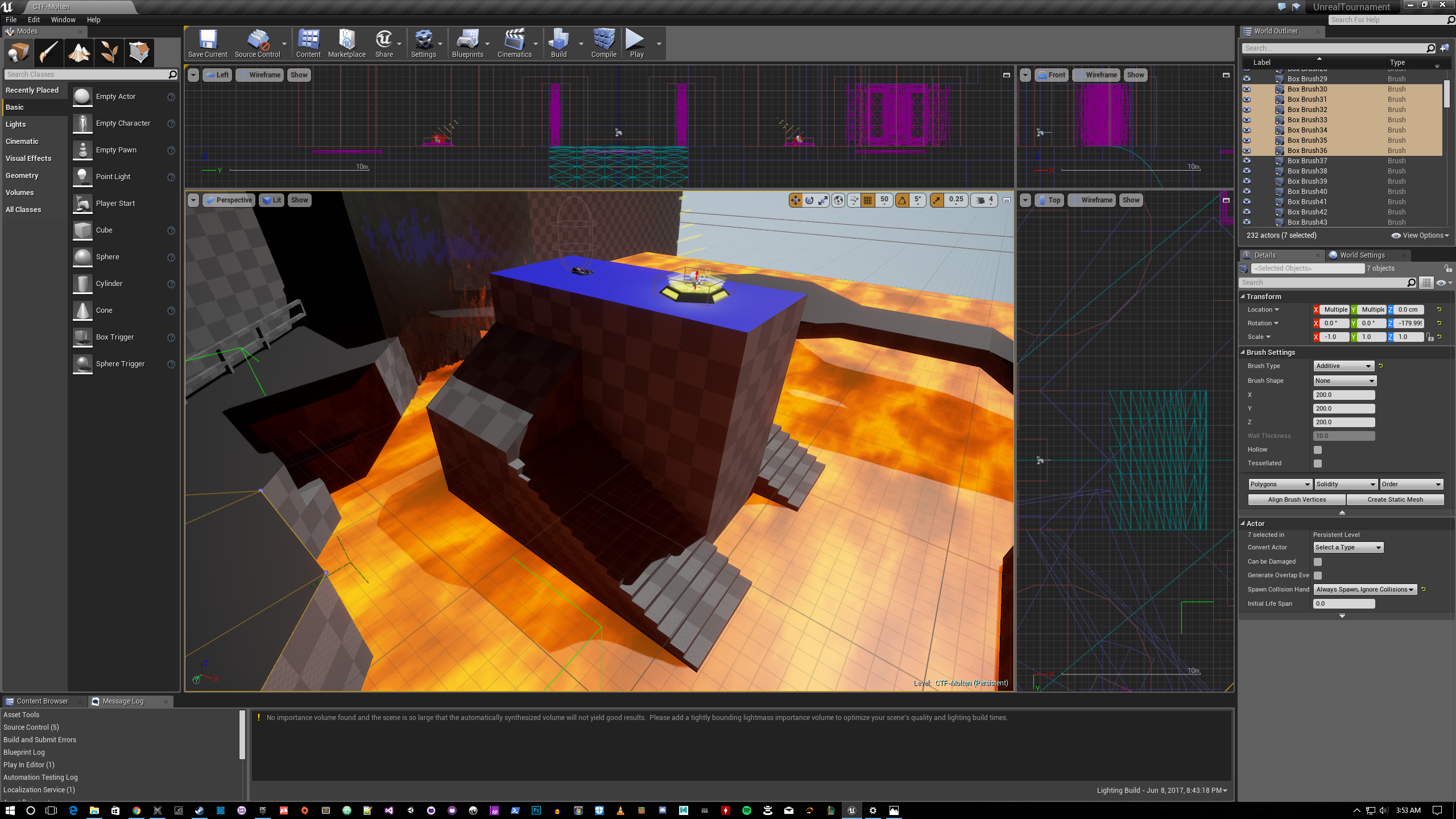Open the Convert Actor Select a Type dropdown
The width and height of the screenshot is (1456, 819).
pyautogui.click(x=1348, y=548)
